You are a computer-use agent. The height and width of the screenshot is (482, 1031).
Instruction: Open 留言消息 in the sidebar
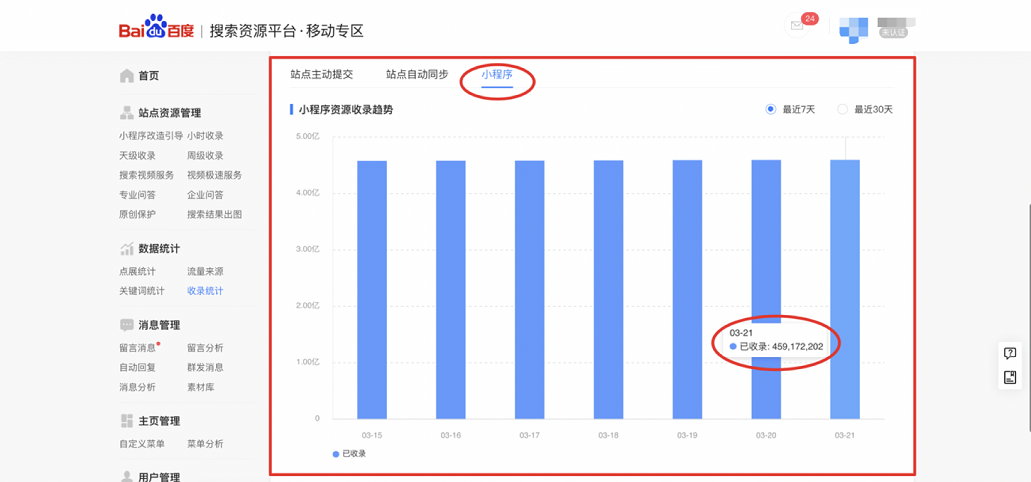138,348
